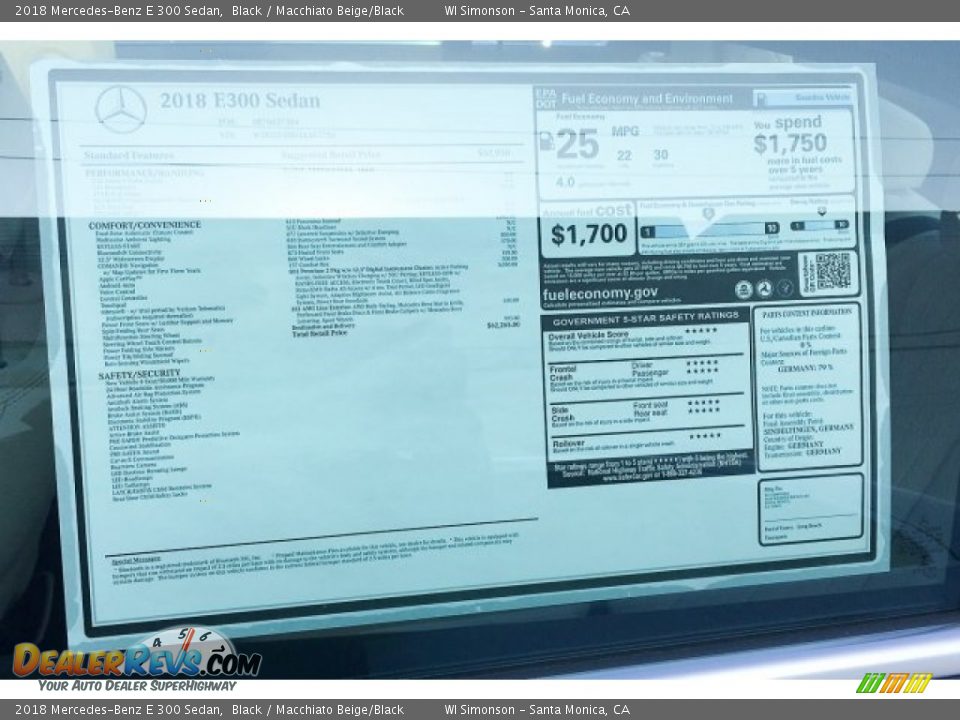This screenshot has width=960, height=720.
Task: Click the $1,700 annual fuel cost box
Action: coord(588,234)
